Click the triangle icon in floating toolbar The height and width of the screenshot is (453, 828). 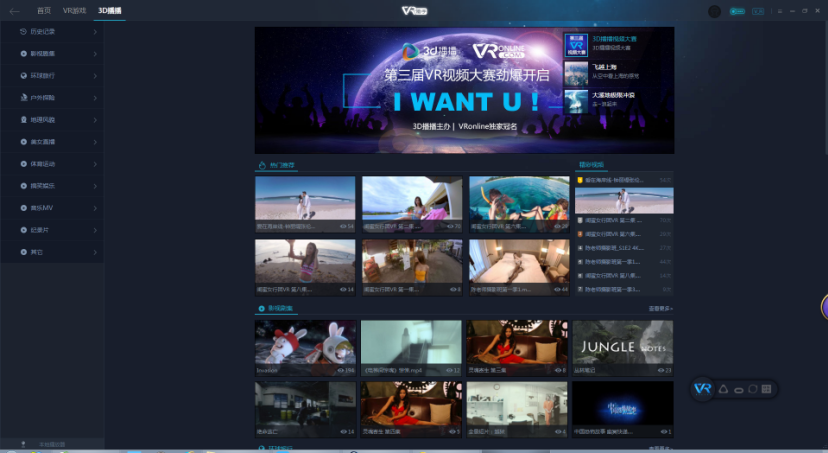(x=723, y=388)
